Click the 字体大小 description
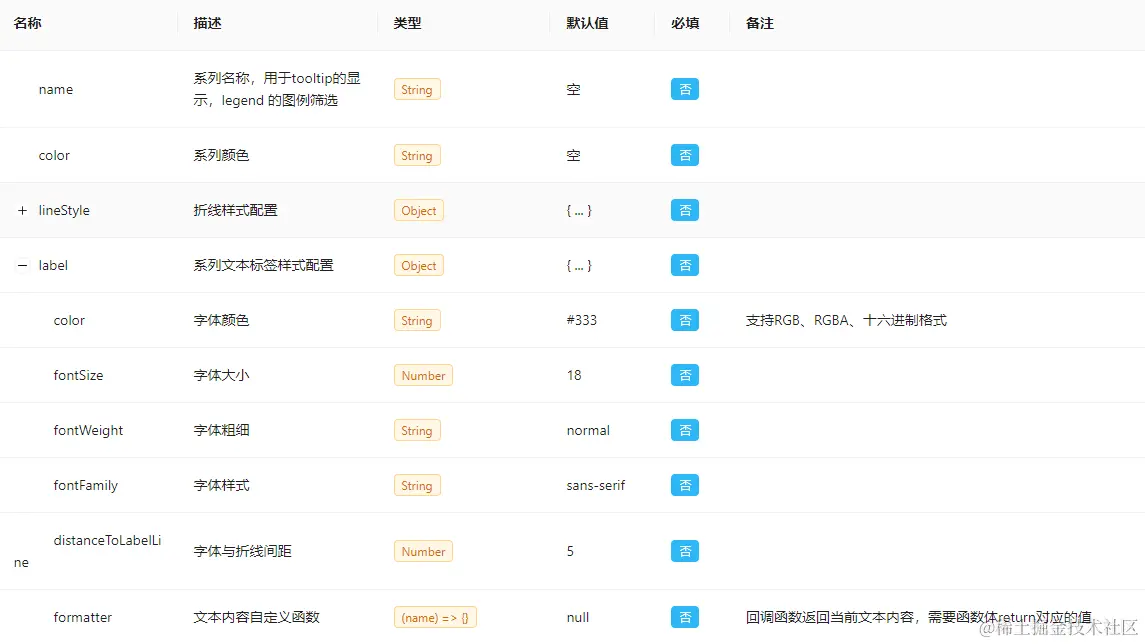This screenshot has width=1145, height=644. click(221, 375)
